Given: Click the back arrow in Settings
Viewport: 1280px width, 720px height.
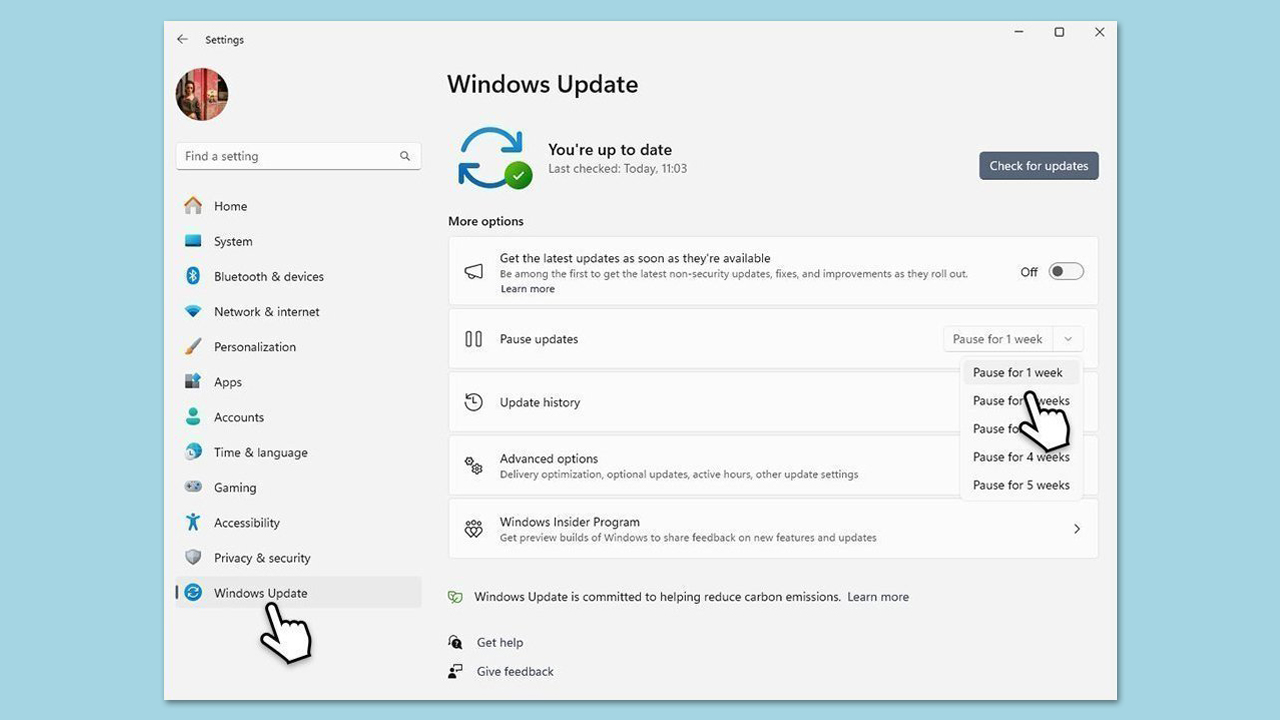Looking at the screenshot, I should 182,39.
